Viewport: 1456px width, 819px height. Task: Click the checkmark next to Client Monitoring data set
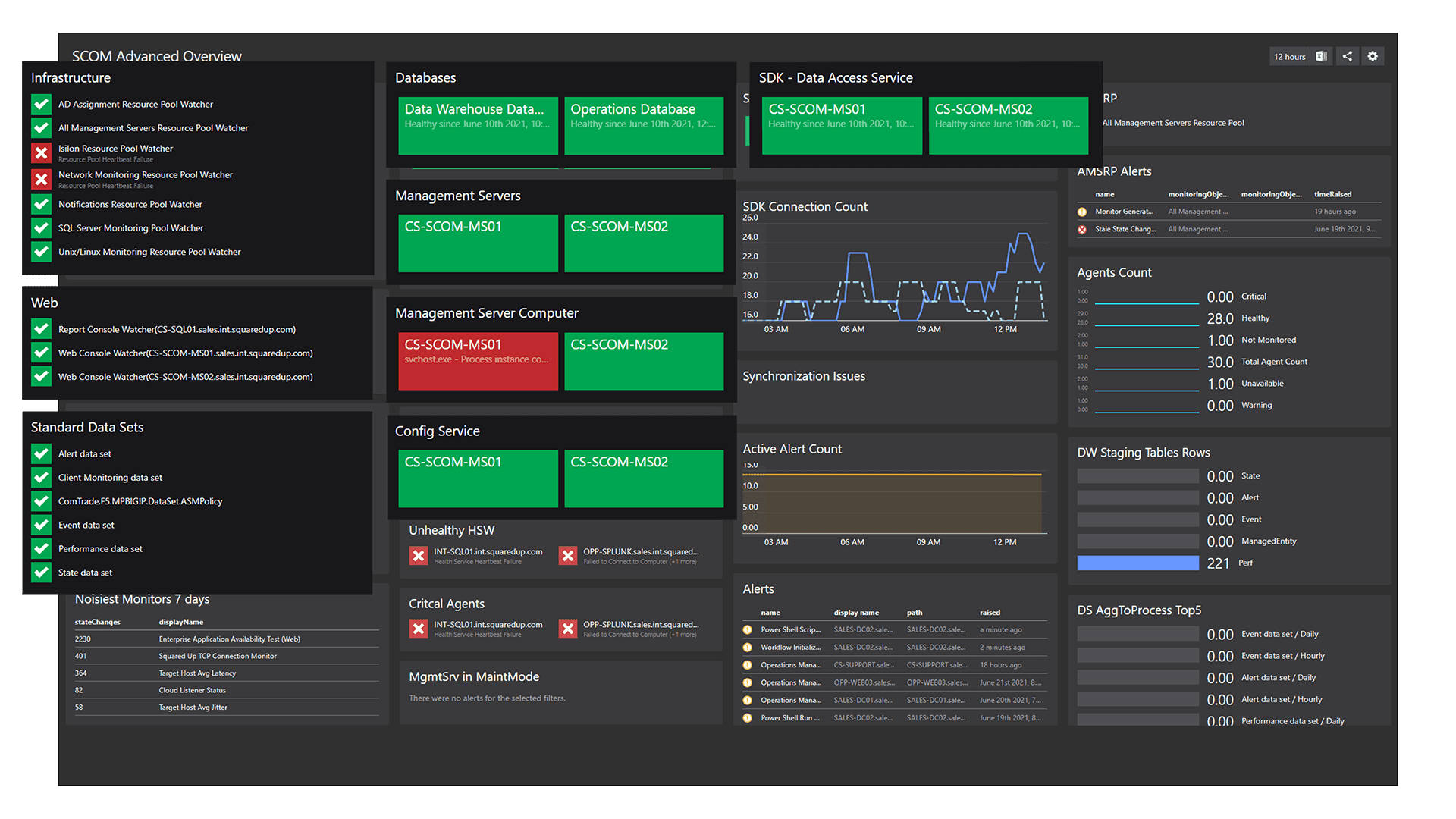pos(40,477)
